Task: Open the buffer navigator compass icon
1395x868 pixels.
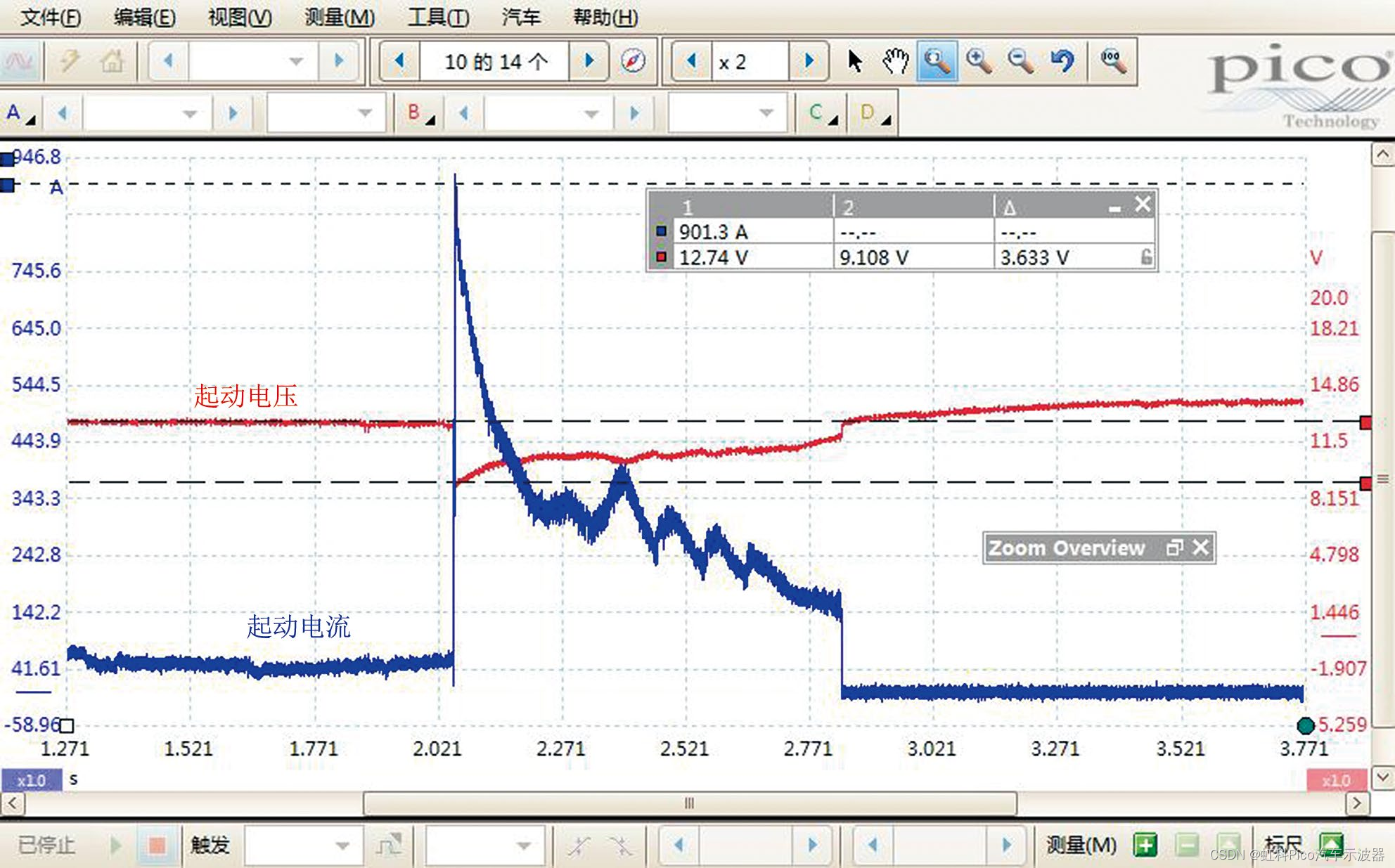Action: [633, 62]
